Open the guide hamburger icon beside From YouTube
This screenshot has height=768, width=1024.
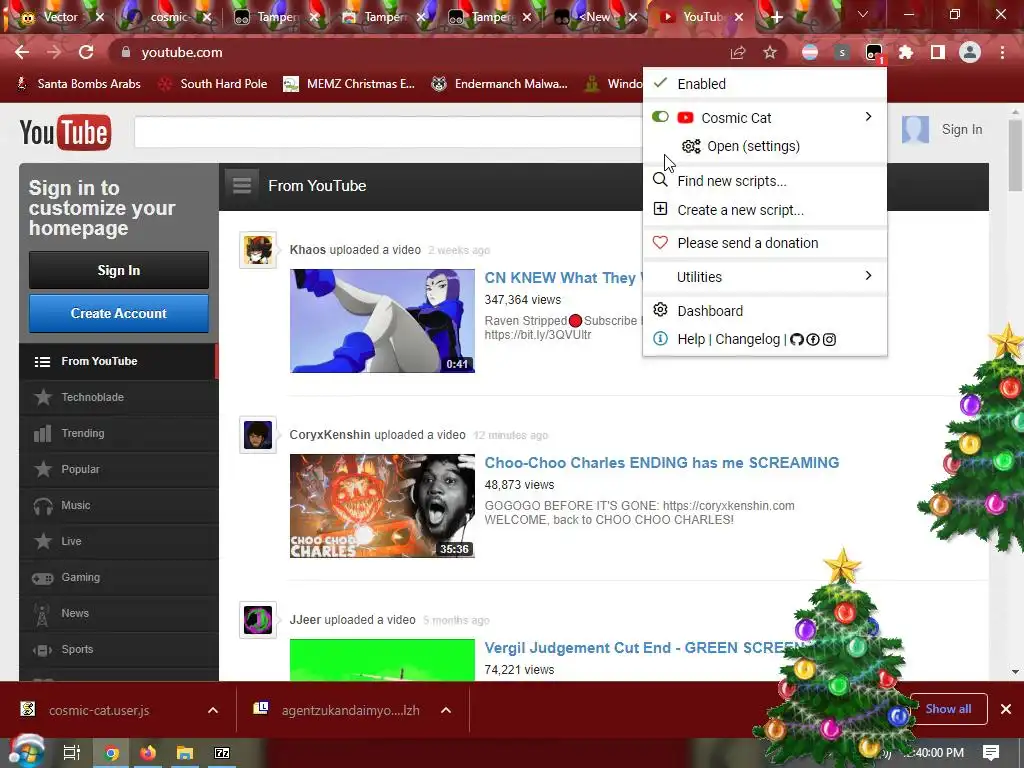242,185
